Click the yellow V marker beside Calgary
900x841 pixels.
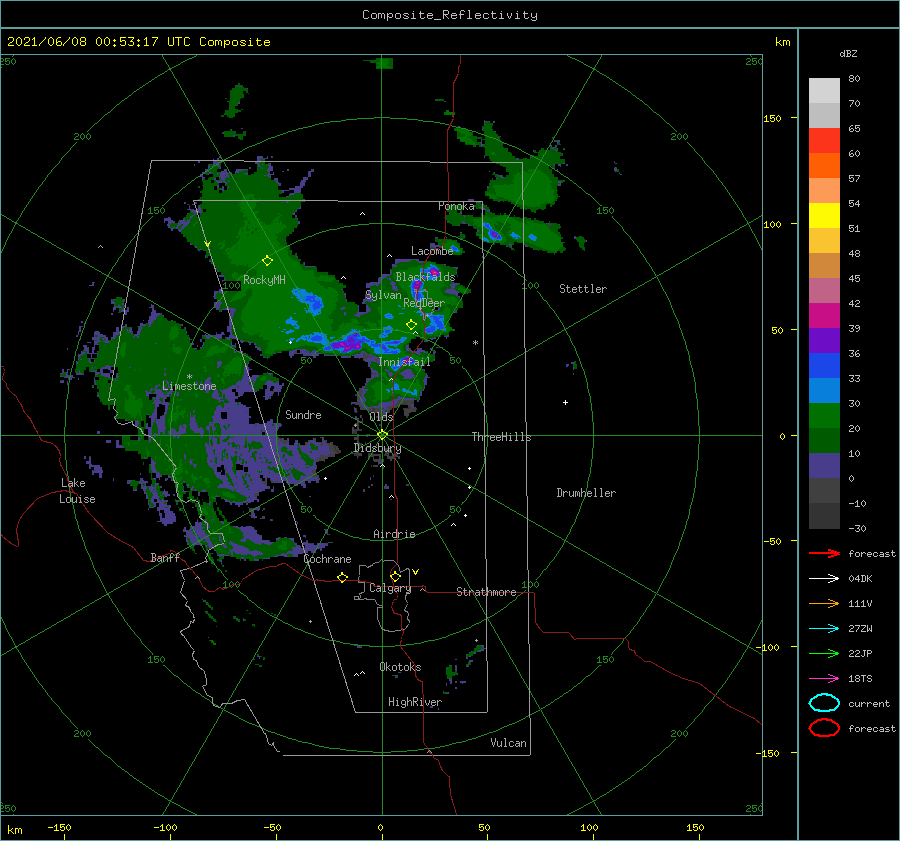(416, 572)
